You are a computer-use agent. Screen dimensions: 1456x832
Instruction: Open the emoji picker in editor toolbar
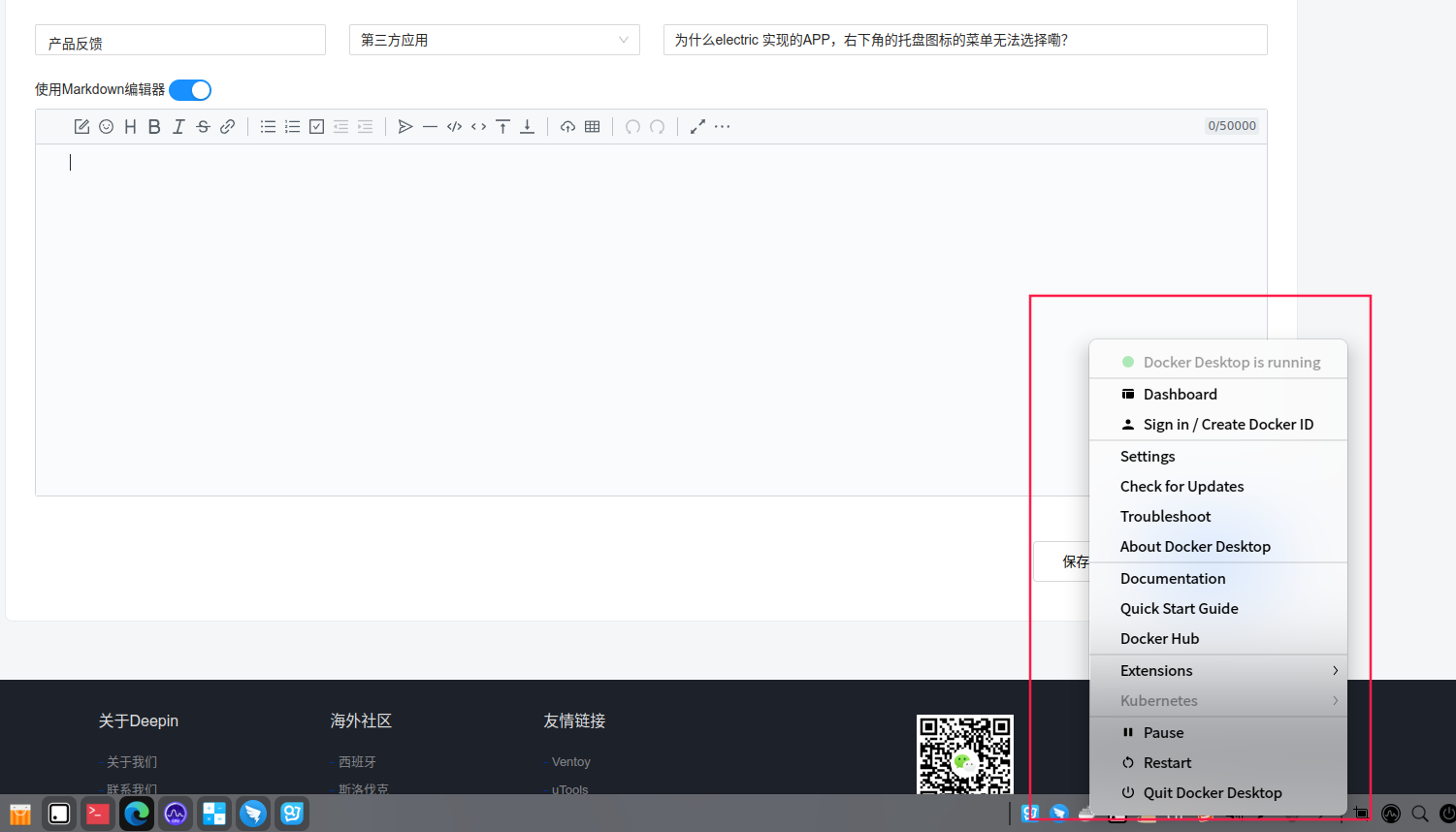pos(107,127)
